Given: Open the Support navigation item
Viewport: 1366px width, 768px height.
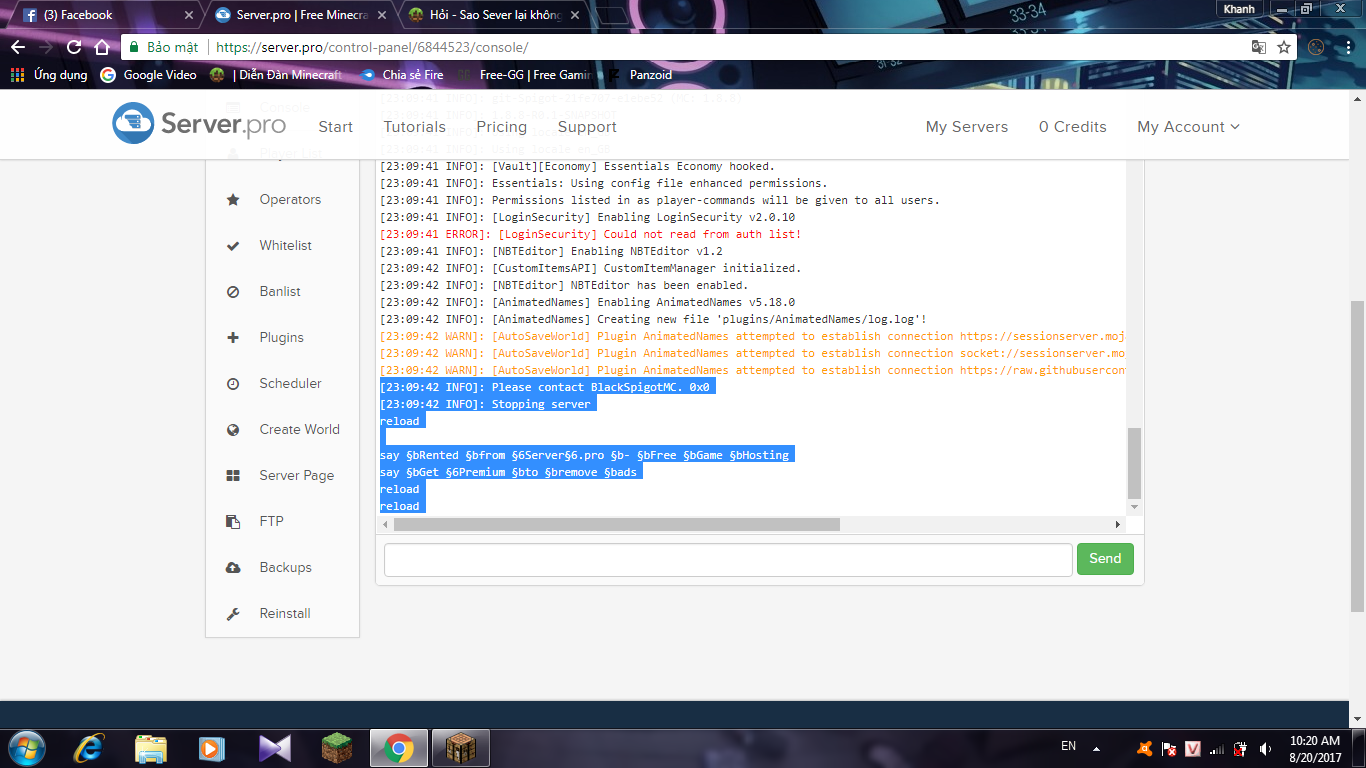Looking at the screenshot, I should click(x=587, y=127).
